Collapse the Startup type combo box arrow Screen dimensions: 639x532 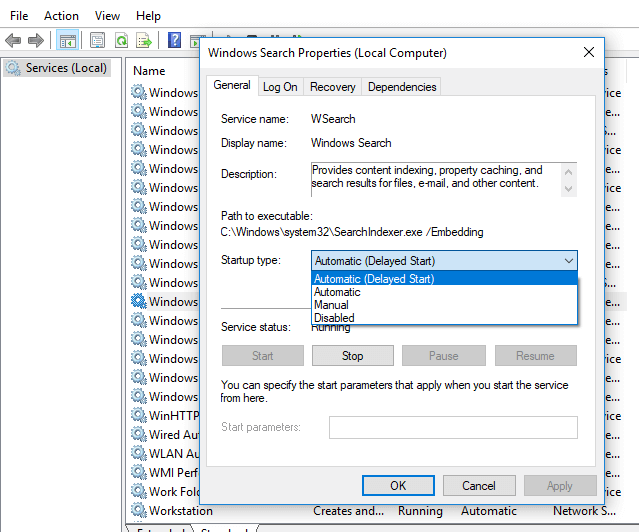click(x=569, y=260)
